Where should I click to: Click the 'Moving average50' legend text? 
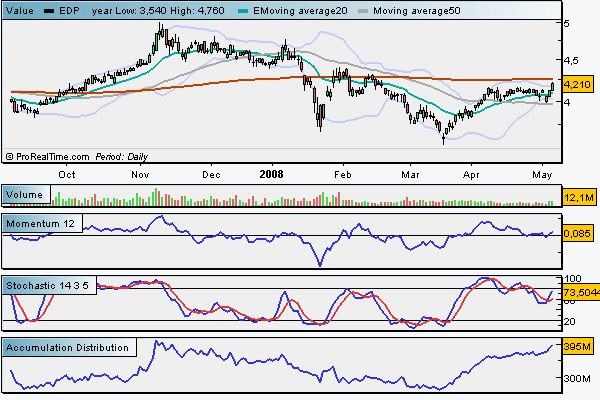coord(417,11)
